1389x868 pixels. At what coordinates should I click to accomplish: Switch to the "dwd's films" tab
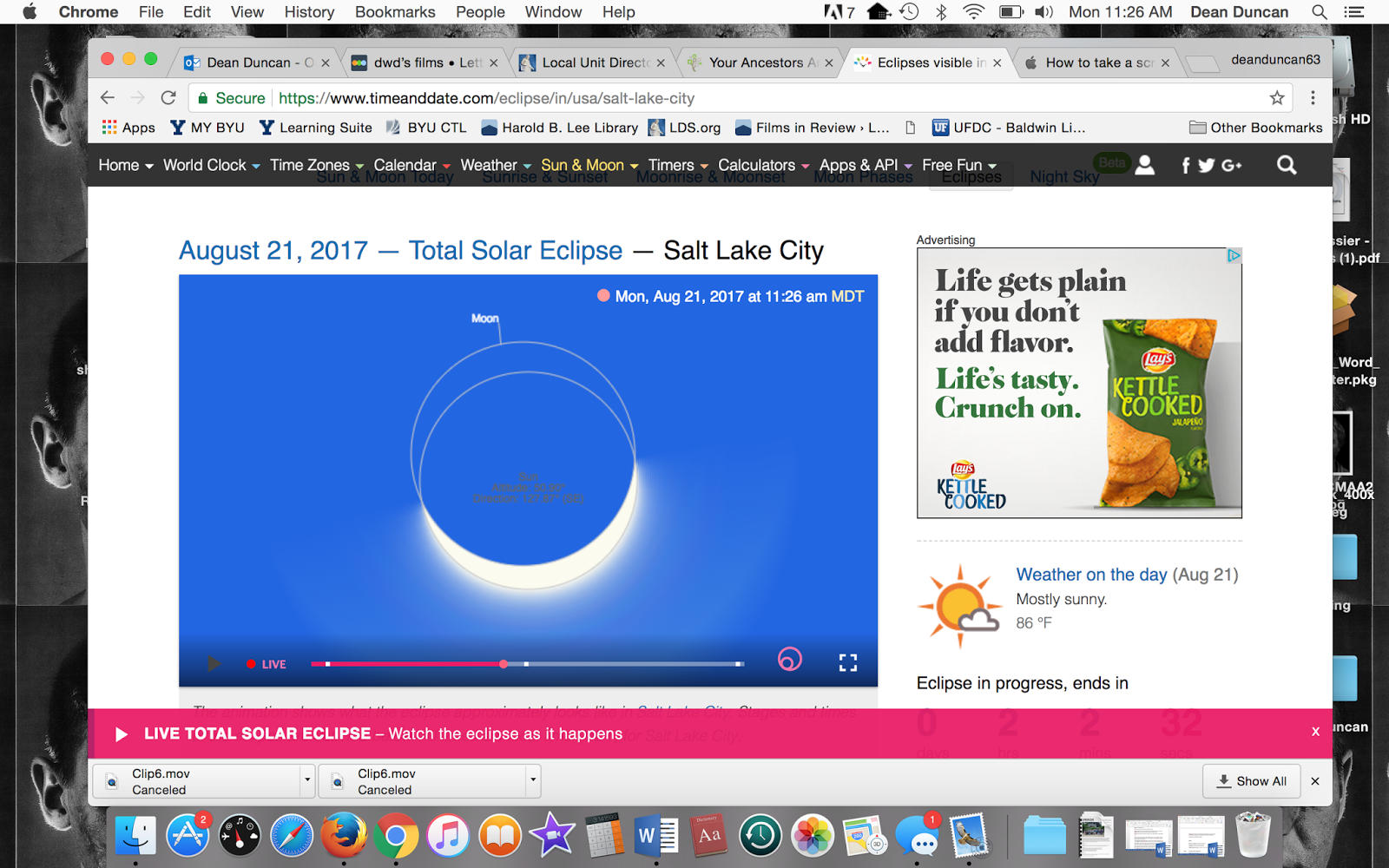coord(424,62)
